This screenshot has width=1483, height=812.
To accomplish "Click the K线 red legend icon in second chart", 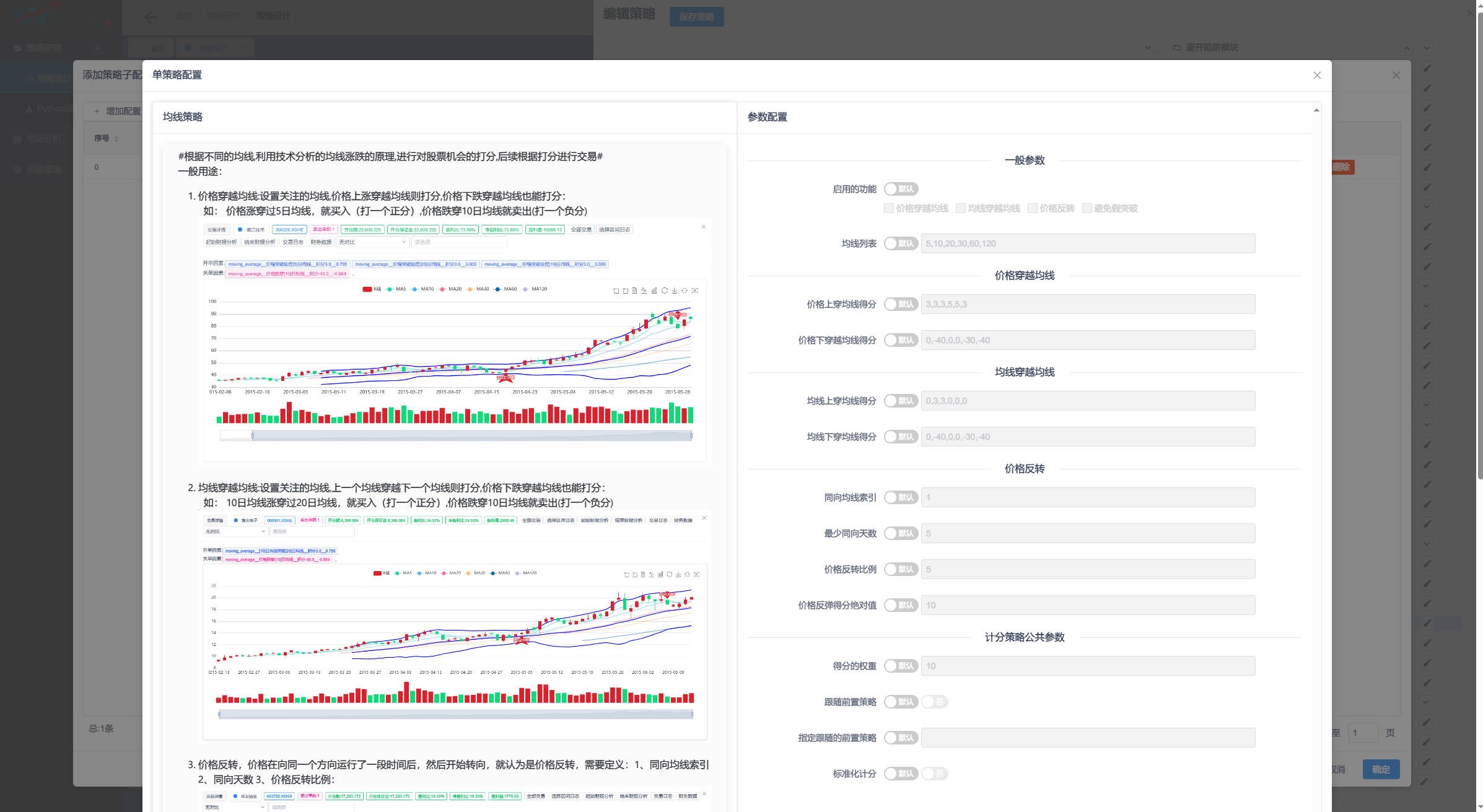I will coord(377,573).
